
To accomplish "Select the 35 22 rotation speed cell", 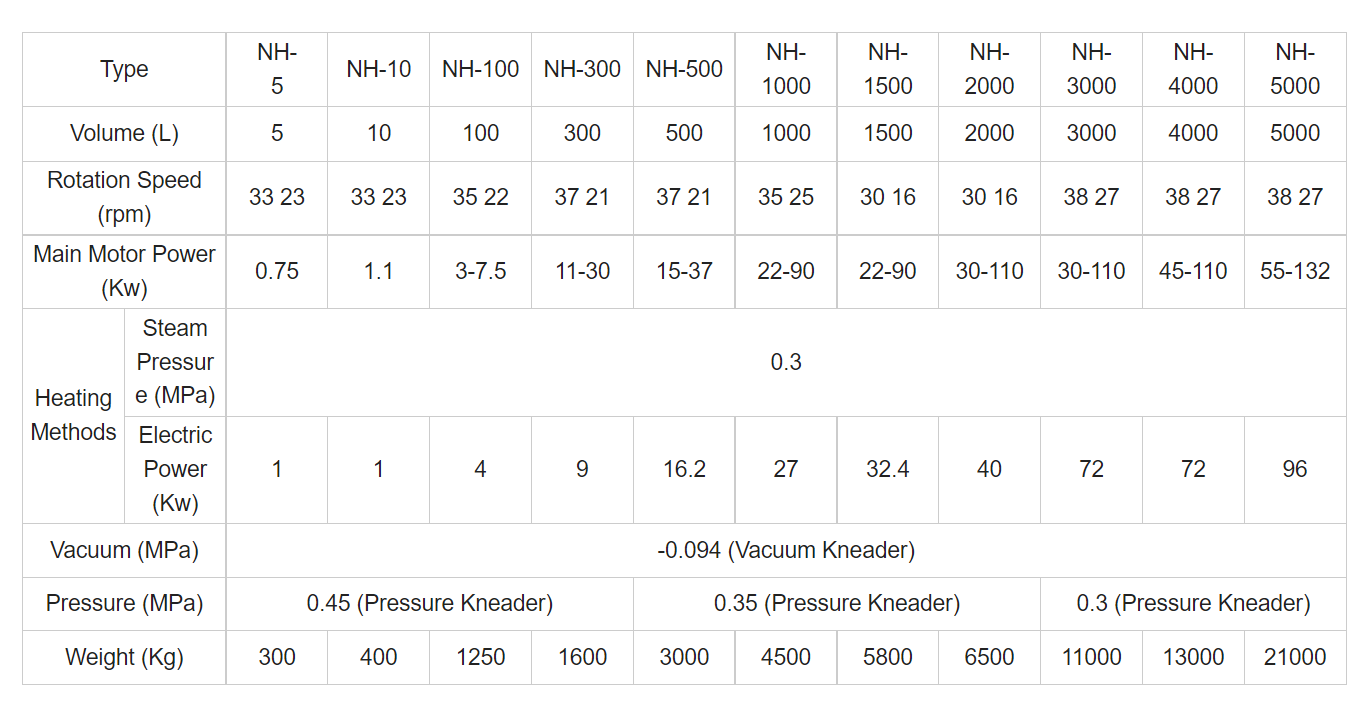I will click(x=481, y=197).
